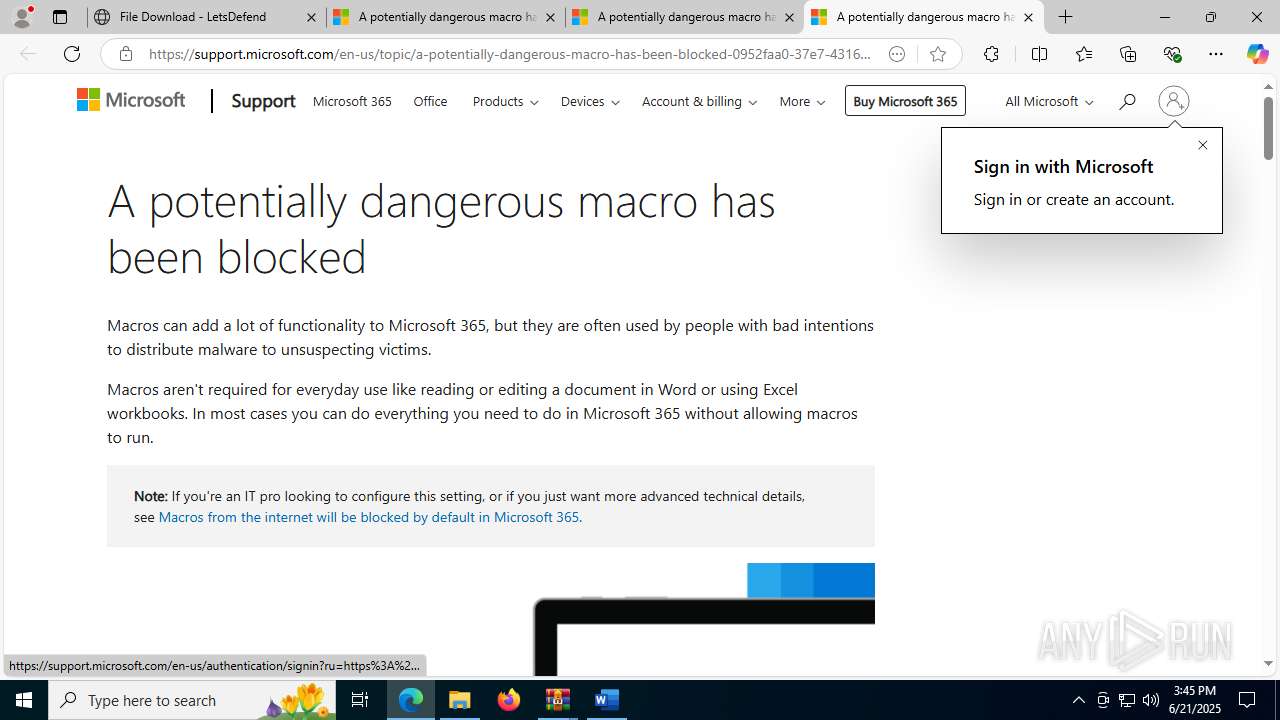1280x720 pixels.
Task: Click the Microsoft logo
Action: click(131, 100)
